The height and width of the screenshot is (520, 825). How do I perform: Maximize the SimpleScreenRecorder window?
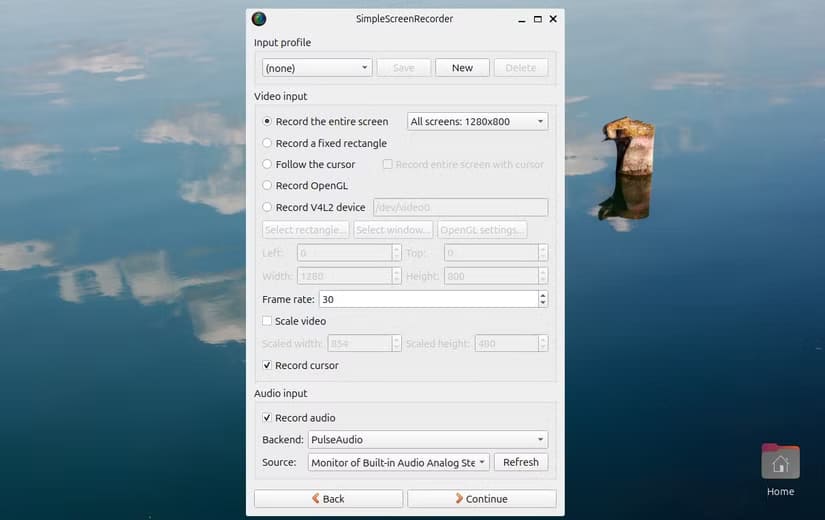538,19
